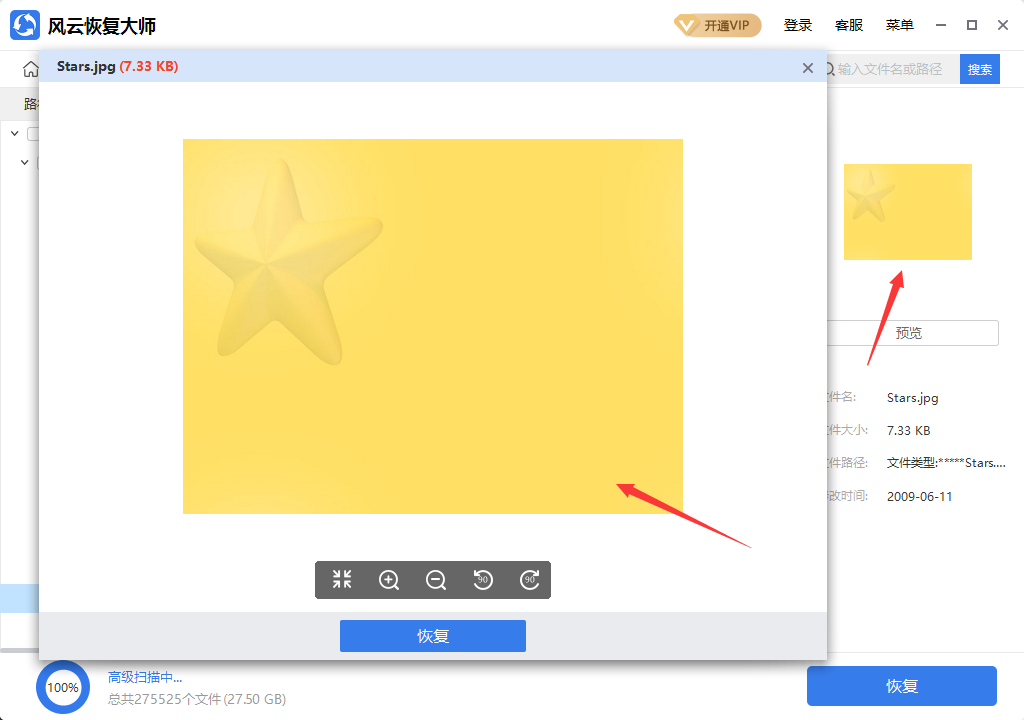Click 恢复 button in preview dialog
Screen dimensions: 1024x720
432,636
